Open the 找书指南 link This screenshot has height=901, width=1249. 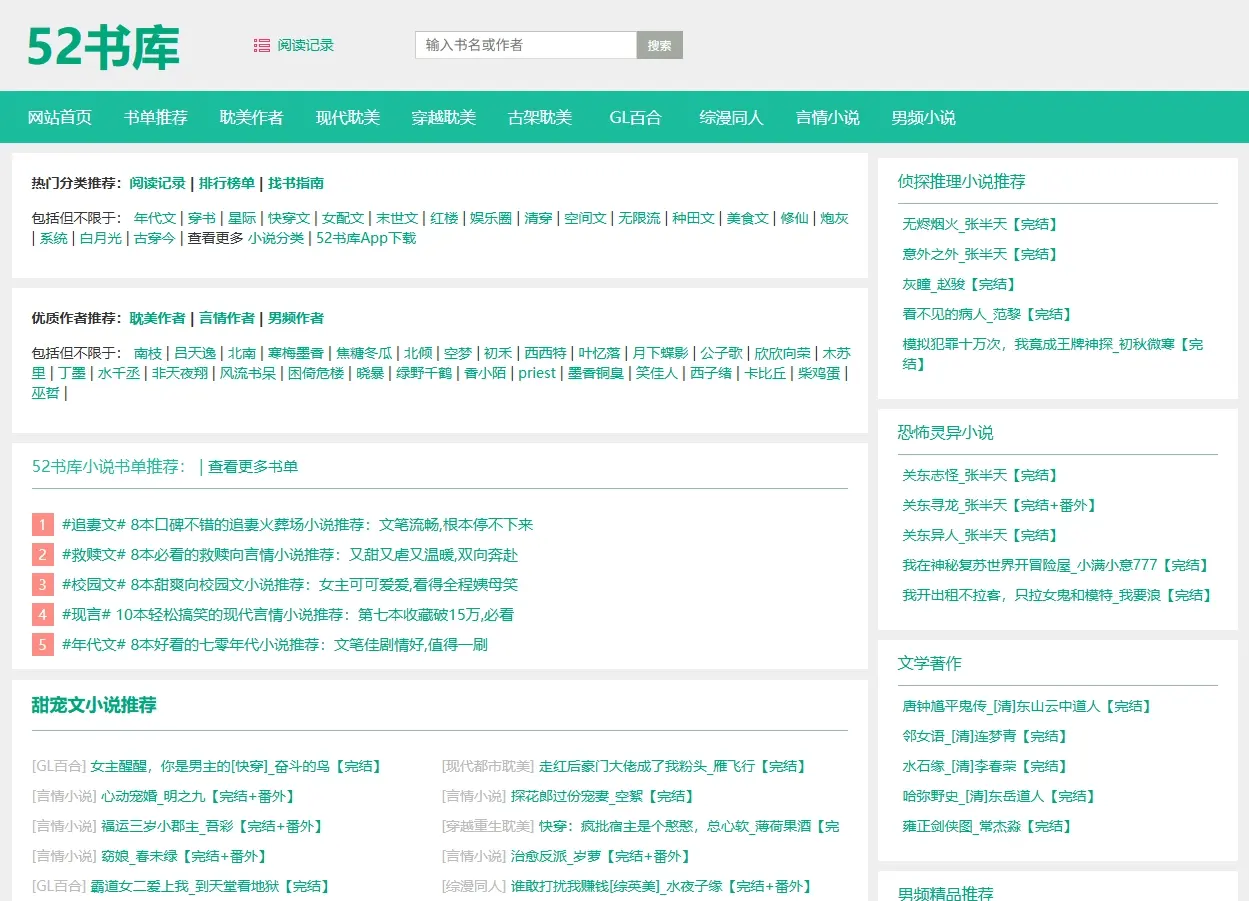point(296,183)
